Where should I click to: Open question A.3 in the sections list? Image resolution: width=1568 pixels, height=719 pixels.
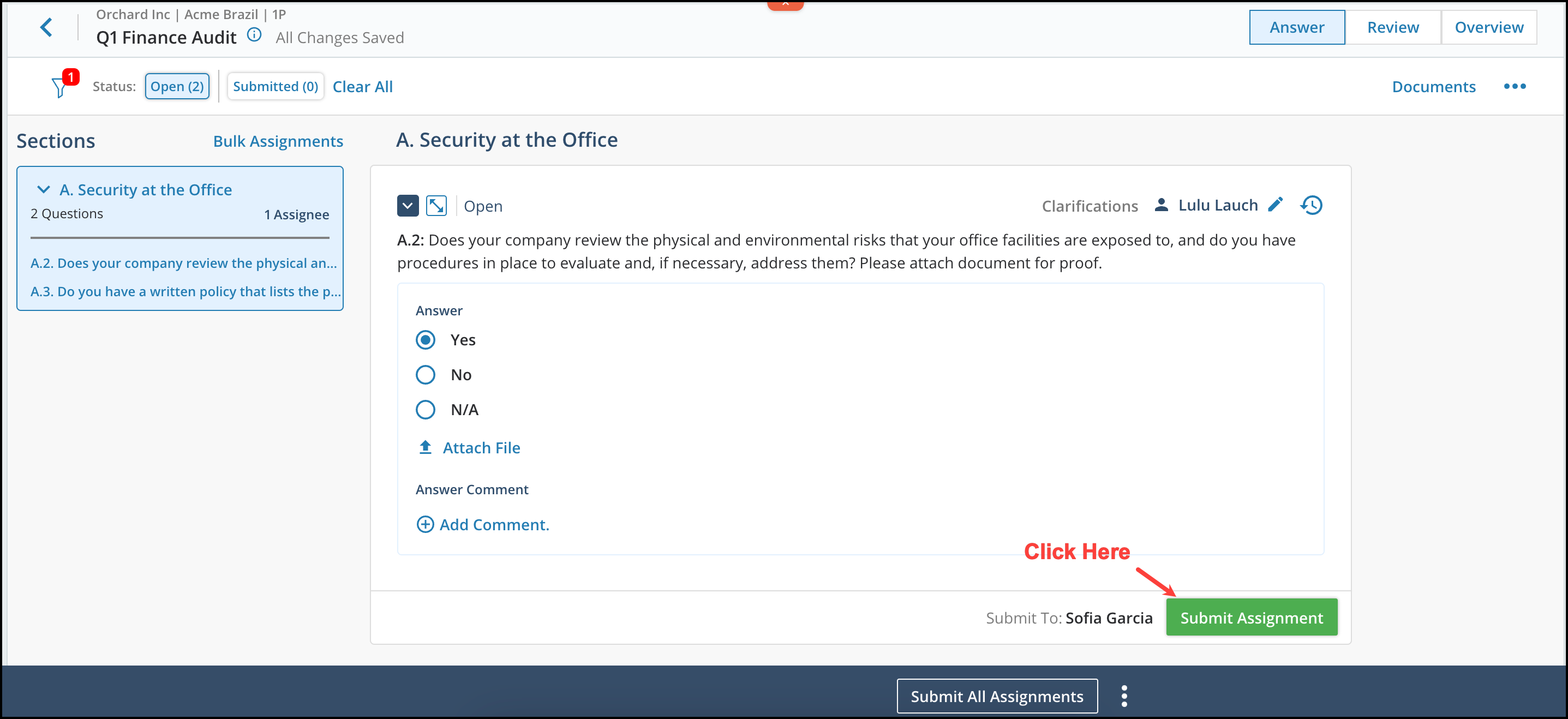(x=185, y=292)
